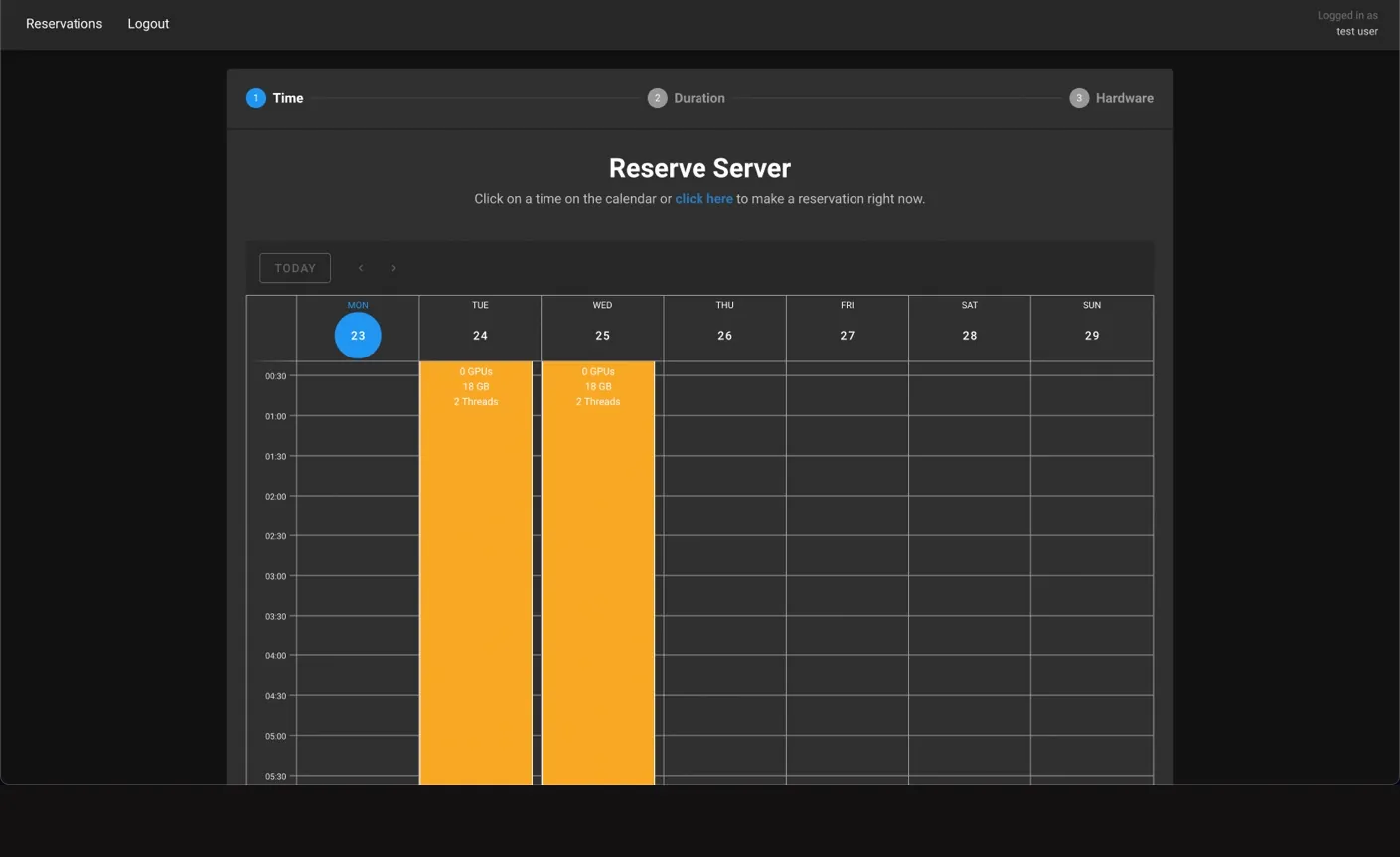
Task: Pick the Friday slot starting at 03:00
Action: pyautogui.click(x=848, y=596)
